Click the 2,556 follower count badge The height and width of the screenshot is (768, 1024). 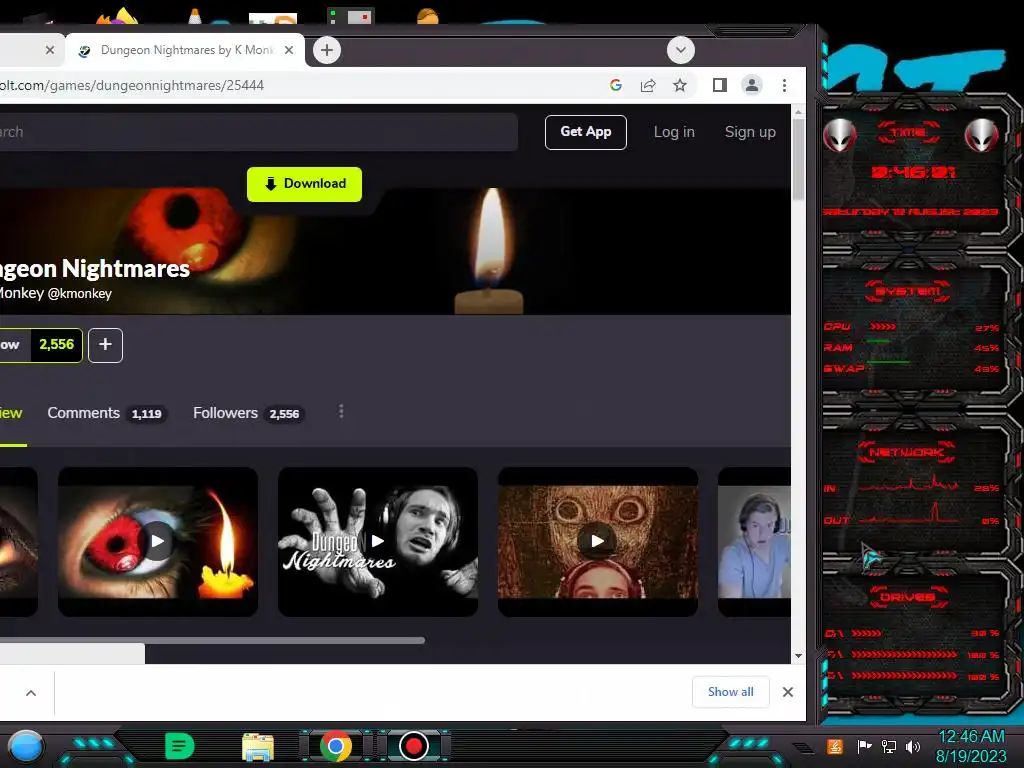(57, 345)
